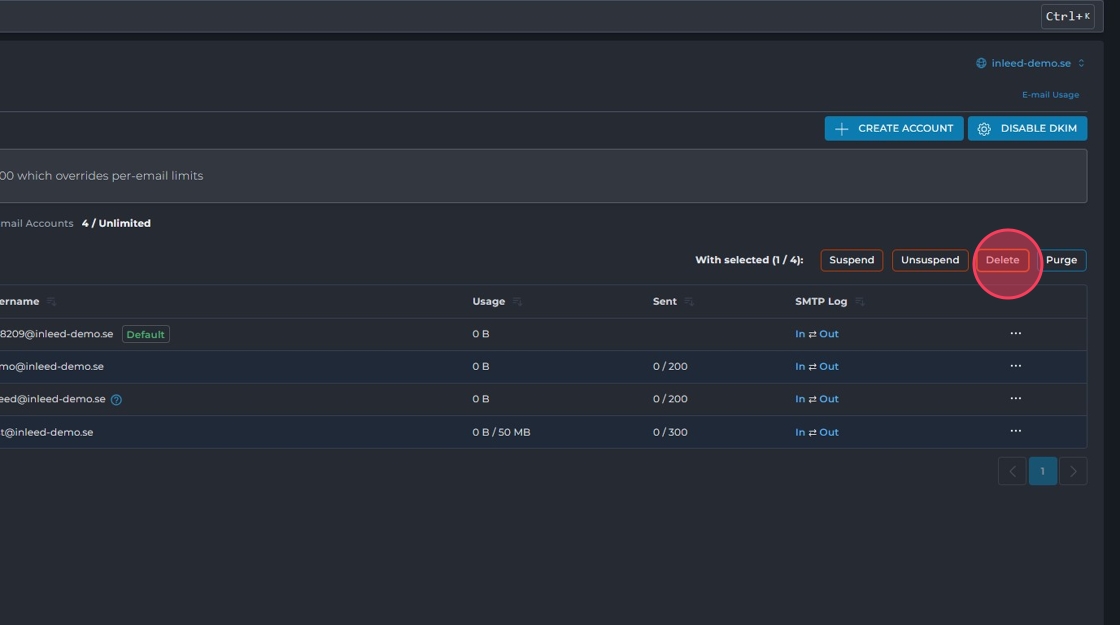Click the plus icon on Create Account
The width and height of the screenshot is (1120, 625).
click(842, 129)
